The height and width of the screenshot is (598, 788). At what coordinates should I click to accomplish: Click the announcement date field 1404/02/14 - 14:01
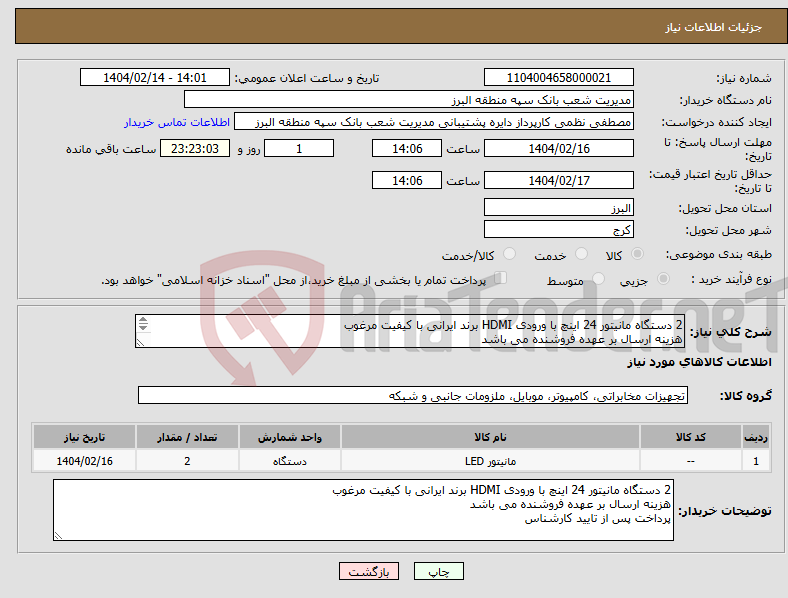(x=155, y=77)
